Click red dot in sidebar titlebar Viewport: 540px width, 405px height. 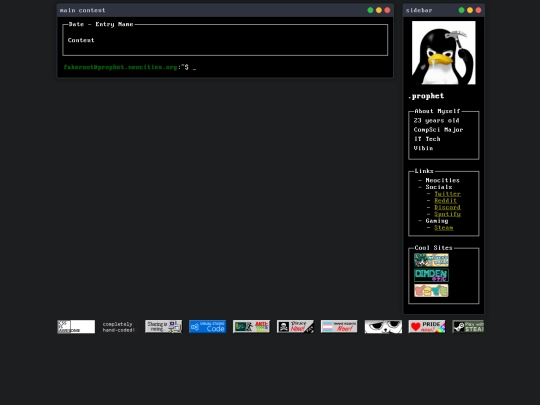click(478, 10)
